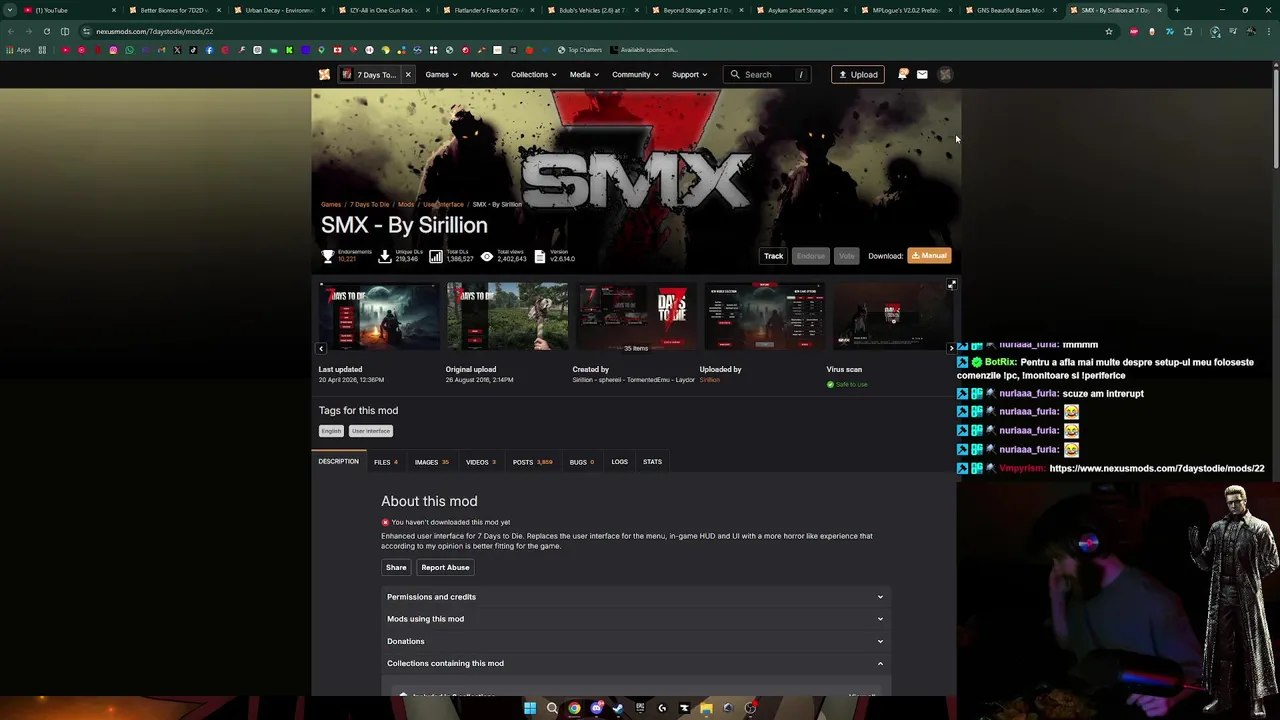This screenshot has width=1280, height=720.
Task: Click the total downloads chart icon
Action: click(x=436, y=257)
